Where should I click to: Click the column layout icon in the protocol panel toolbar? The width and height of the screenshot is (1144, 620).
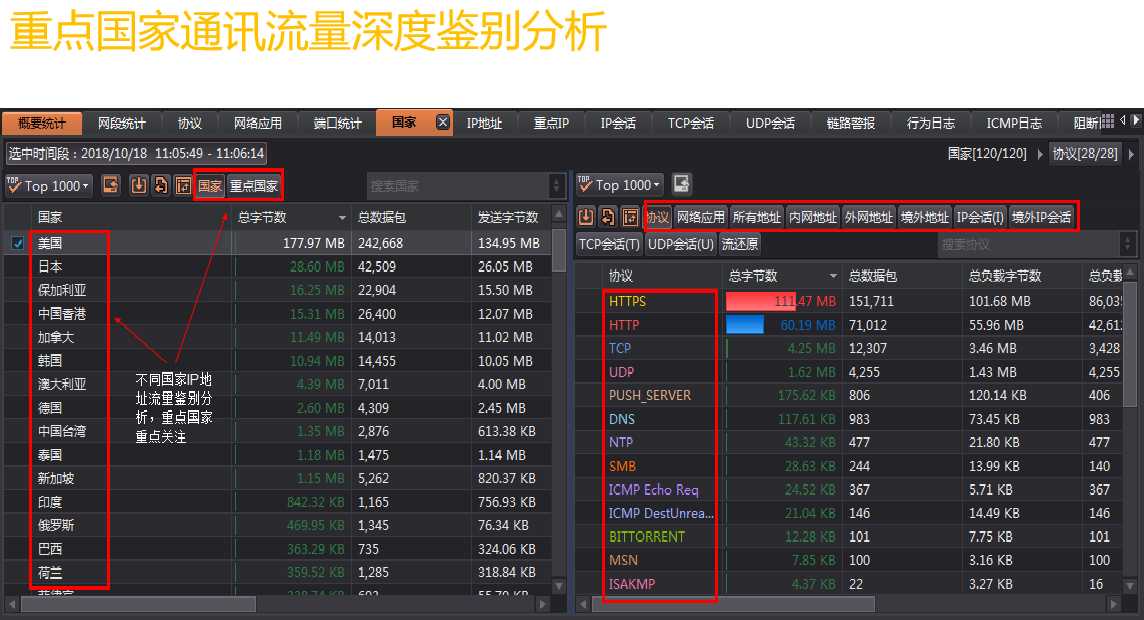tap(630, 217)
